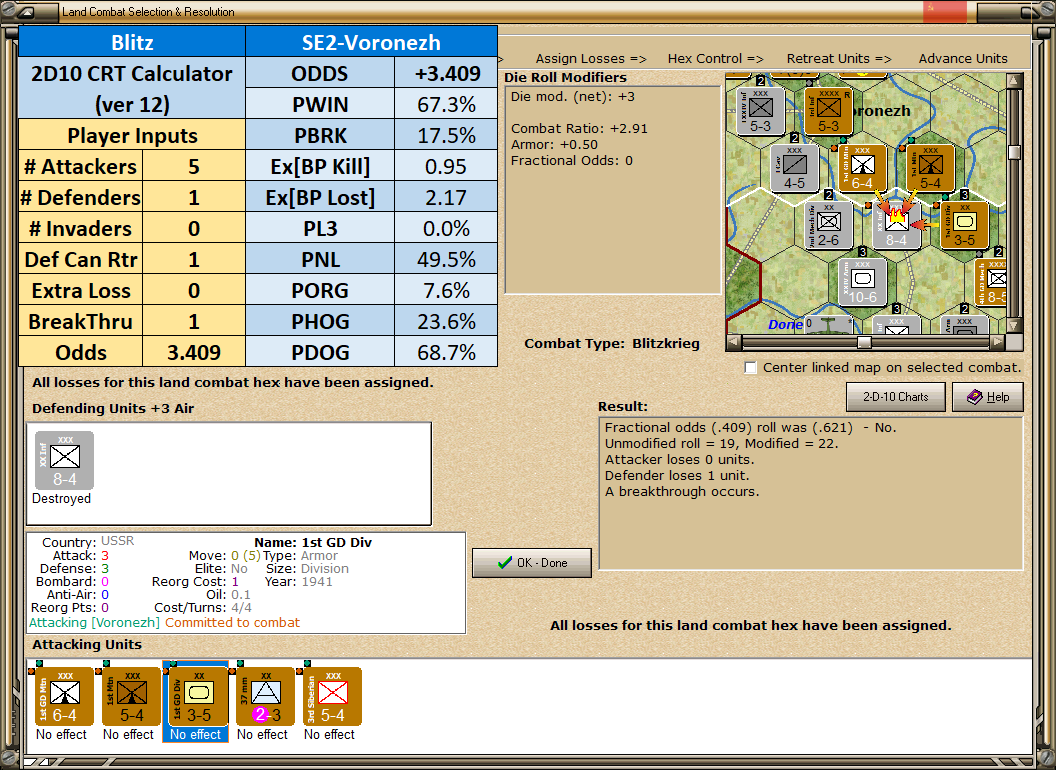Viewport: 1056px width, 770px height.
Task: Click the PWIN value 67.3%
Action: tap(446, 104)
